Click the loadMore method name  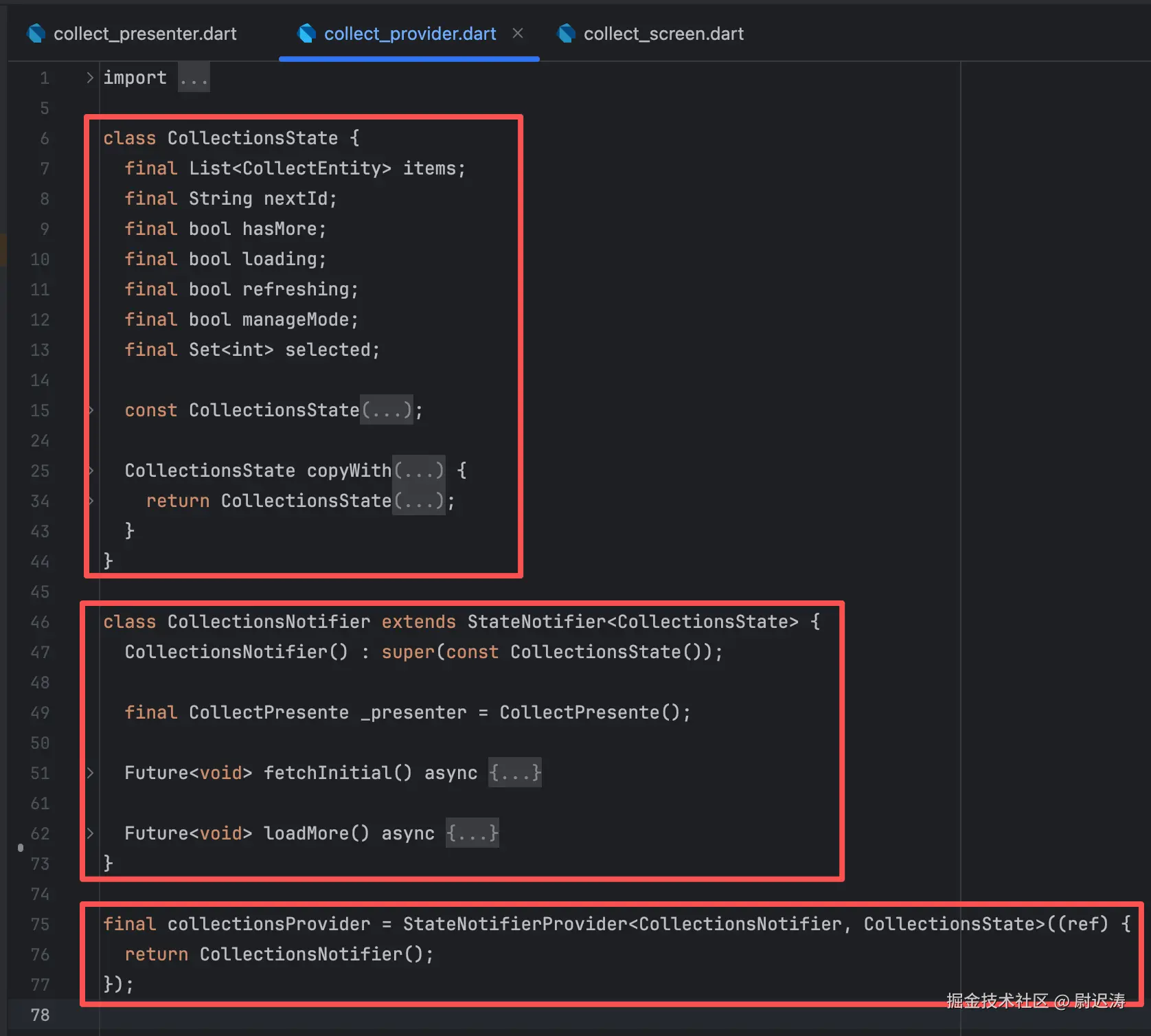coord(307,833)
